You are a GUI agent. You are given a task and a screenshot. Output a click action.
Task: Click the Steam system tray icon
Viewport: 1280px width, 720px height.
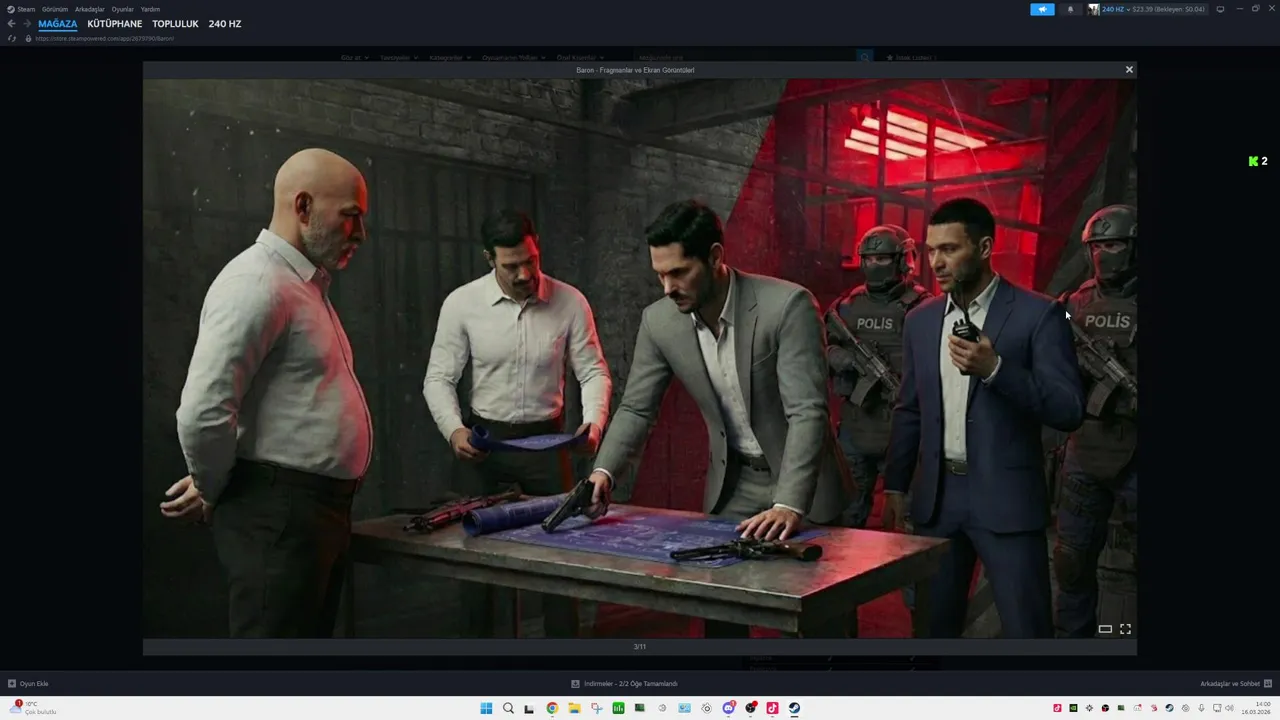point(1169,708)
